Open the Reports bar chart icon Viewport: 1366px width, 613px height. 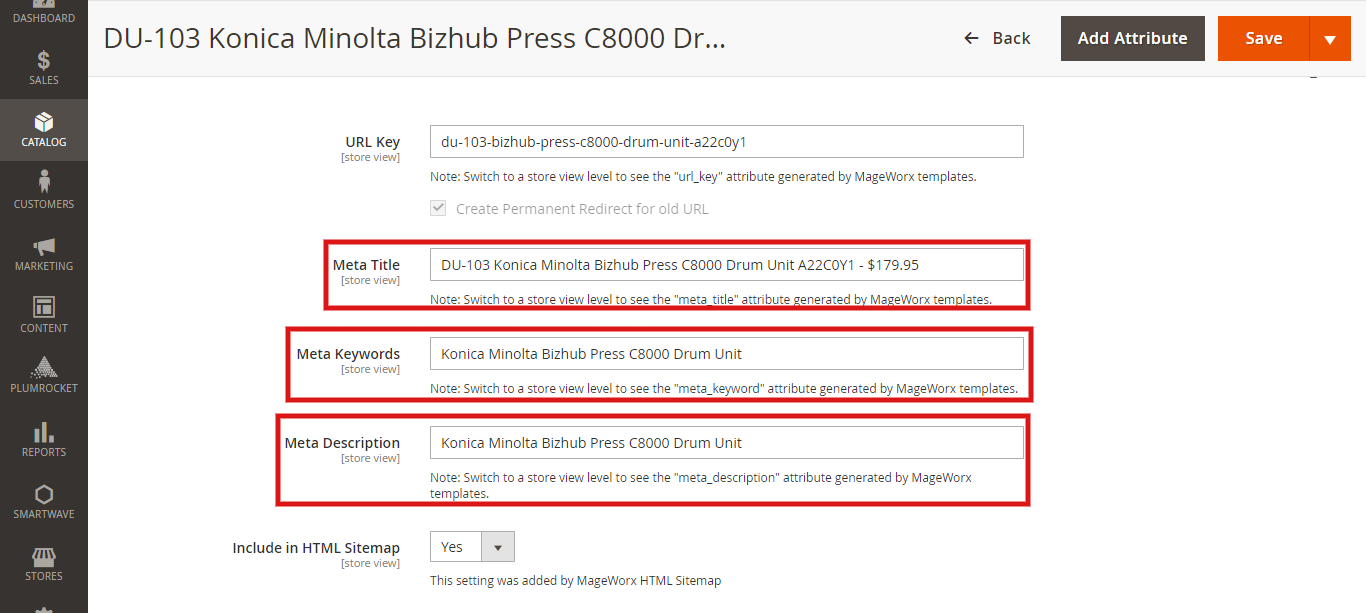[44, 432]
